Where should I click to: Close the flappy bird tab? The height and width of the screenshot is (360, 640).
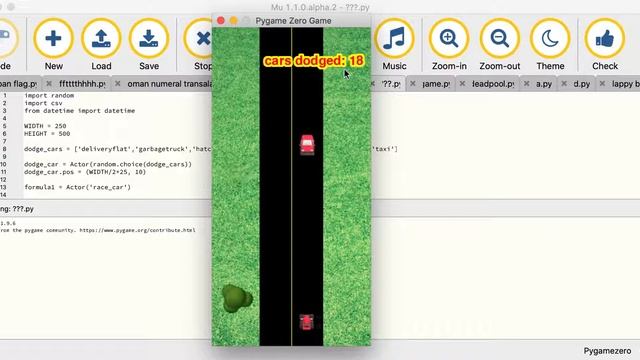coord(602,83)
